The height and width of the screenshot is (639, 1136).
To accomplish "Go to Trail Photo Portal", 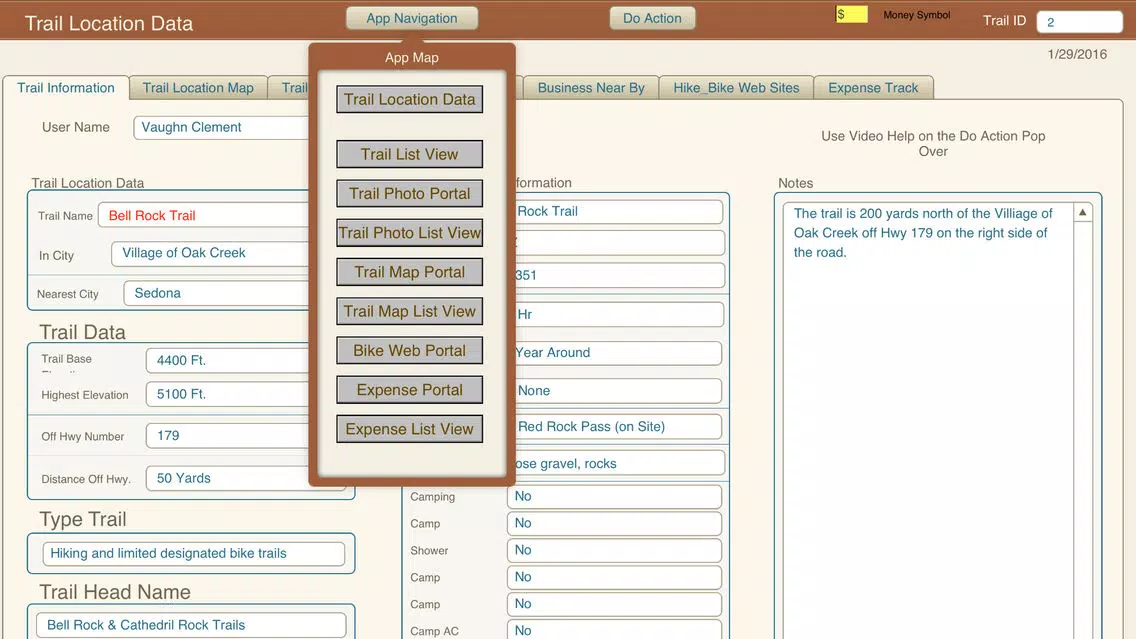I will pyautogui.click(x=409, y=193).
